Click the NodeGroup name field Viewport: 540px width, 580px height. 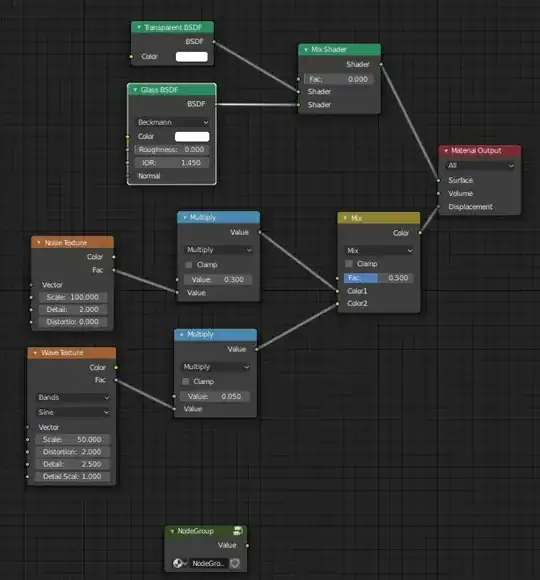[208, 563]
